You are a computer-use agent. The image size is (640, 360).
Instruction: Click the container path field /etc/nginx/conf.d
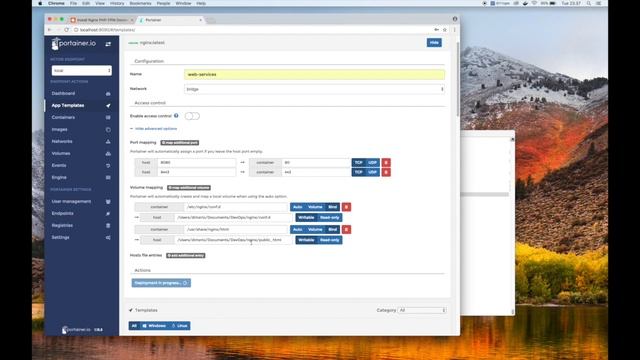(x=236, y=207)
